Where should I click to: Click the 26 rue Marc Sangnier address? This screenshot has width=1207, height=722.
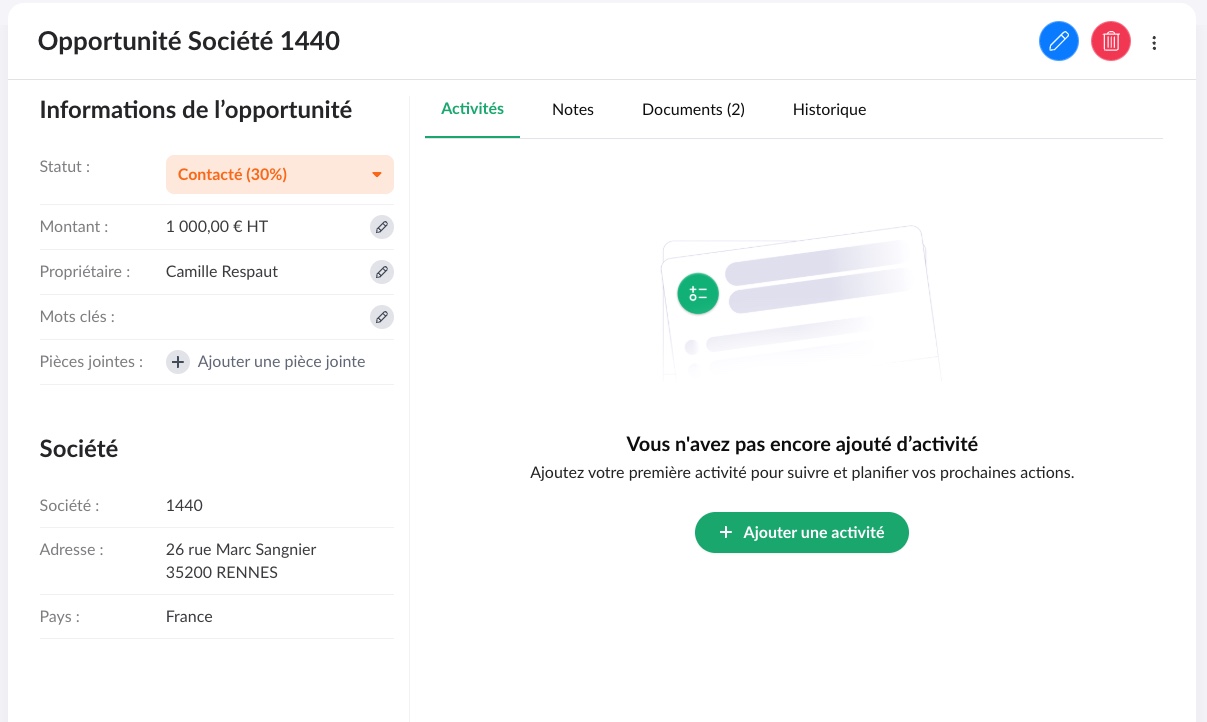(x=241, y=550)
